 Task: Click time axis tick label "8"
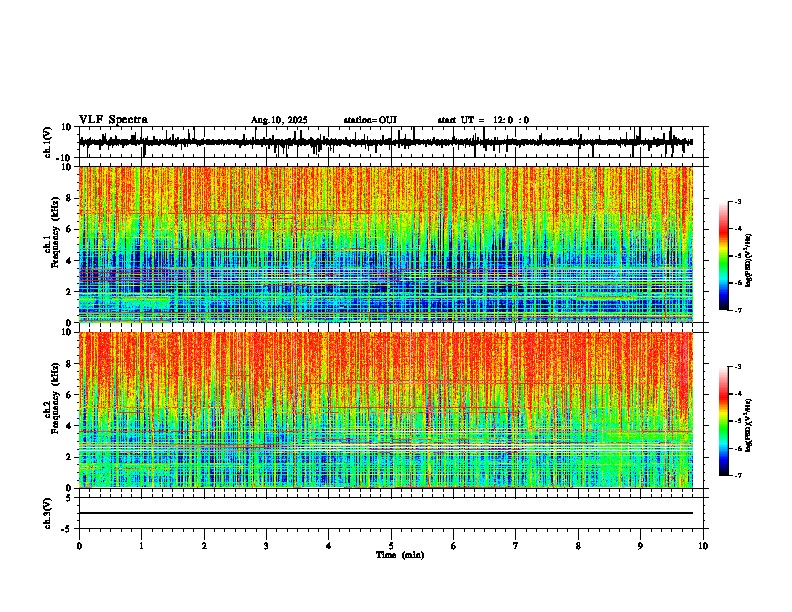coord(578,546)
